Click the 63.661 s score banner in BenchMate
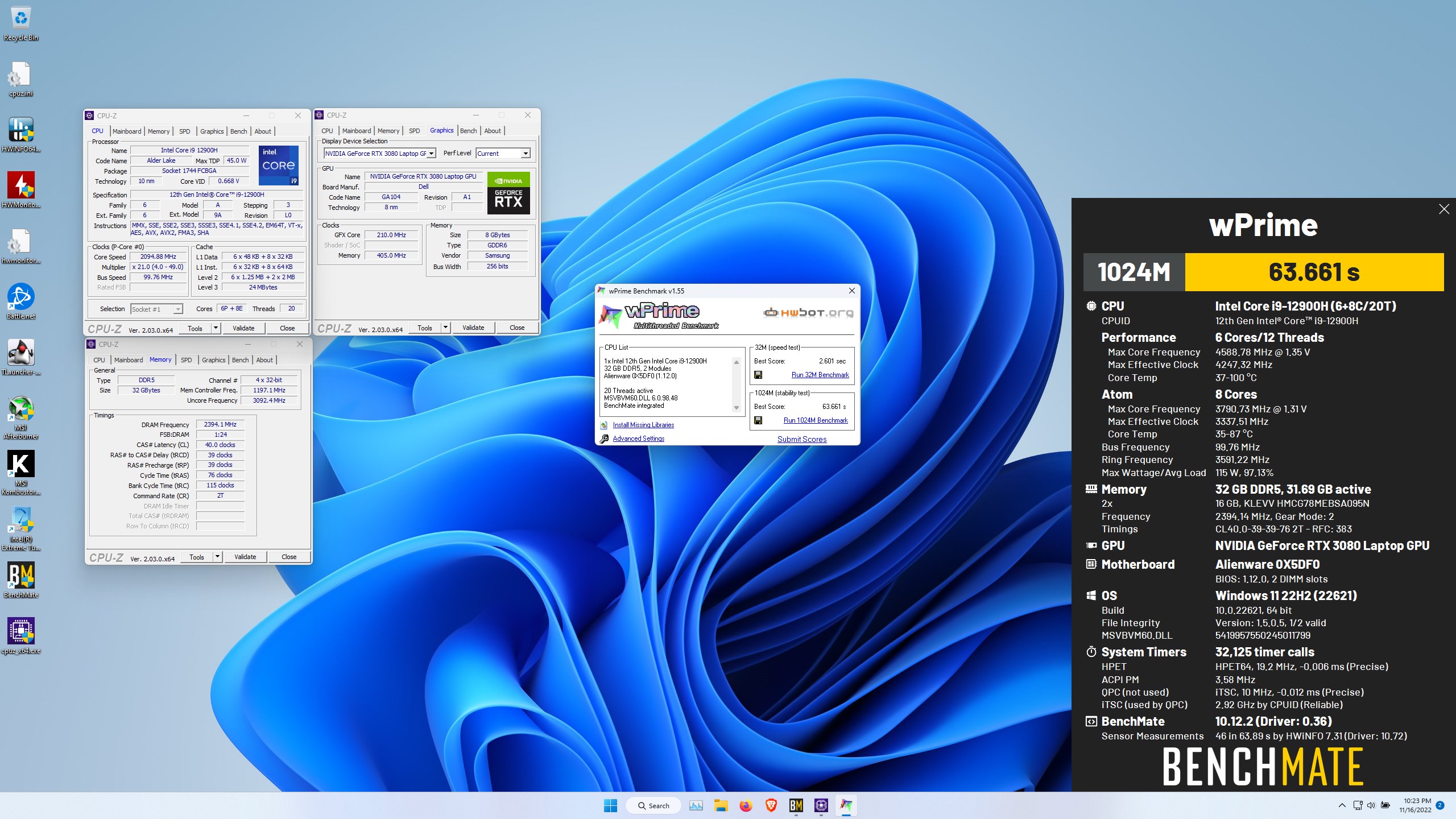 [x=1314, y=272]
